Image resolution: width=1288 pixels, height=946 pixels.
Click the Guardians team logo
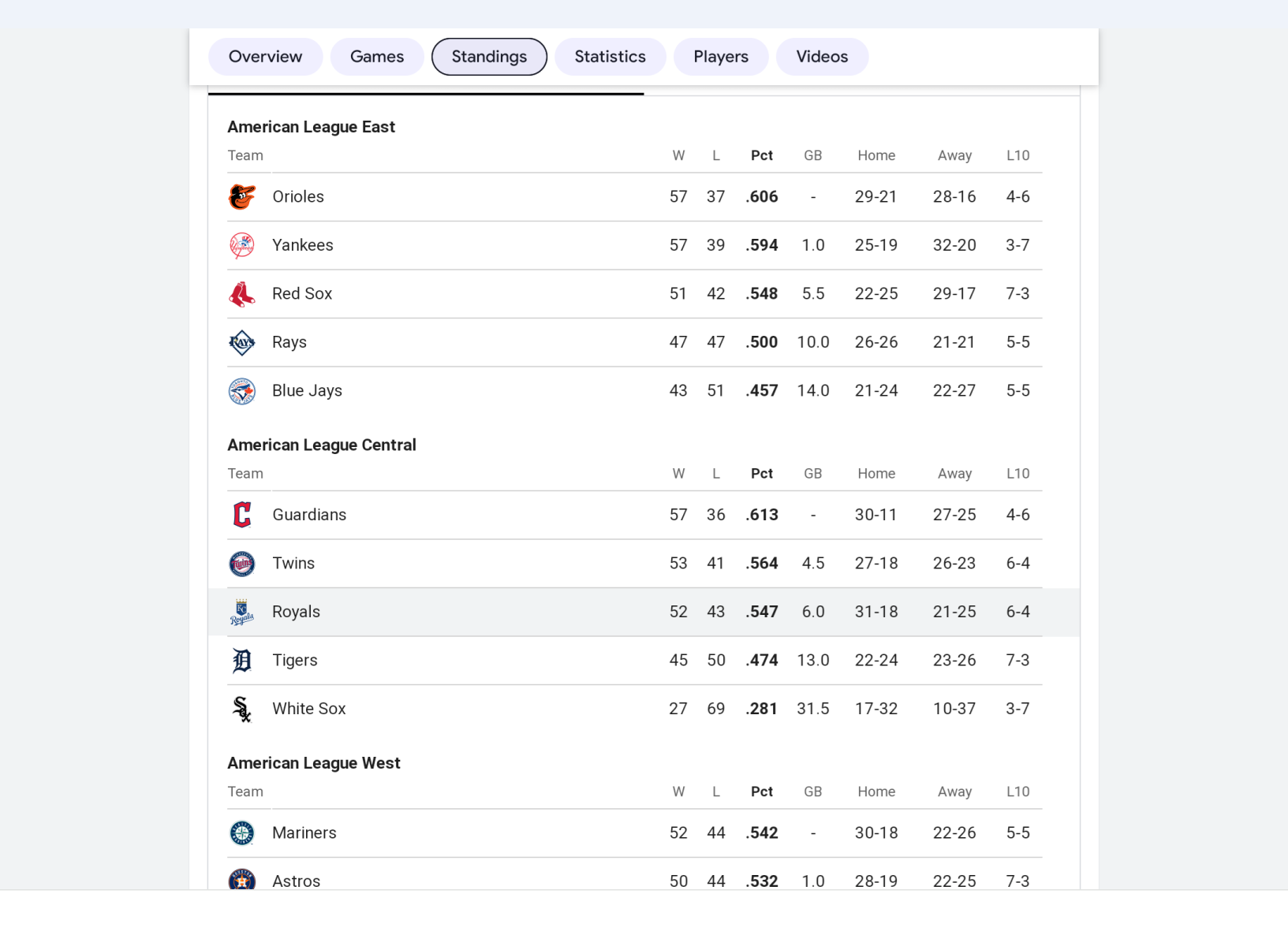point(242,515)
